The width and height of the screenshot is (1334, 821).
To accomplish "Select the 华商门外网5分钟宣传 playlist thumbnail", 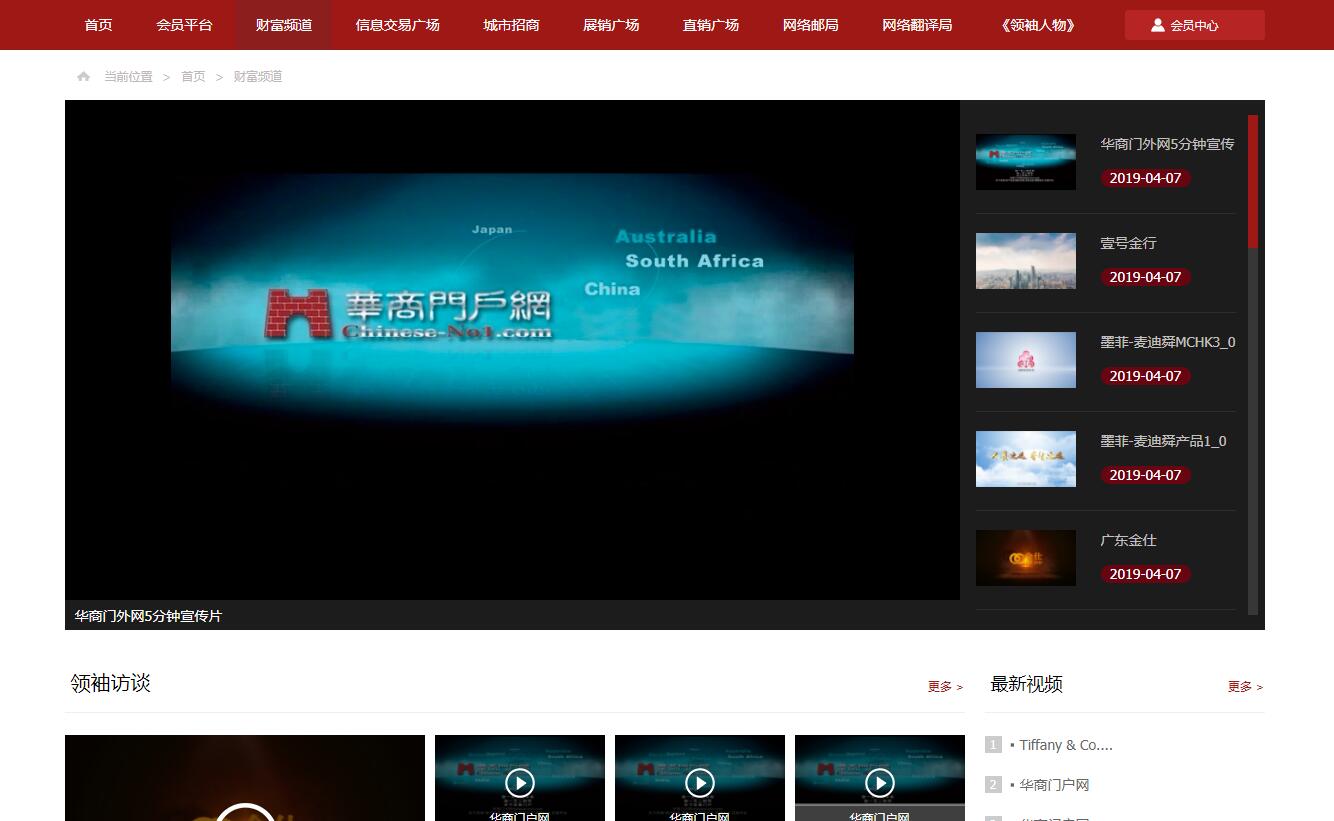I will pos(1026,162).
